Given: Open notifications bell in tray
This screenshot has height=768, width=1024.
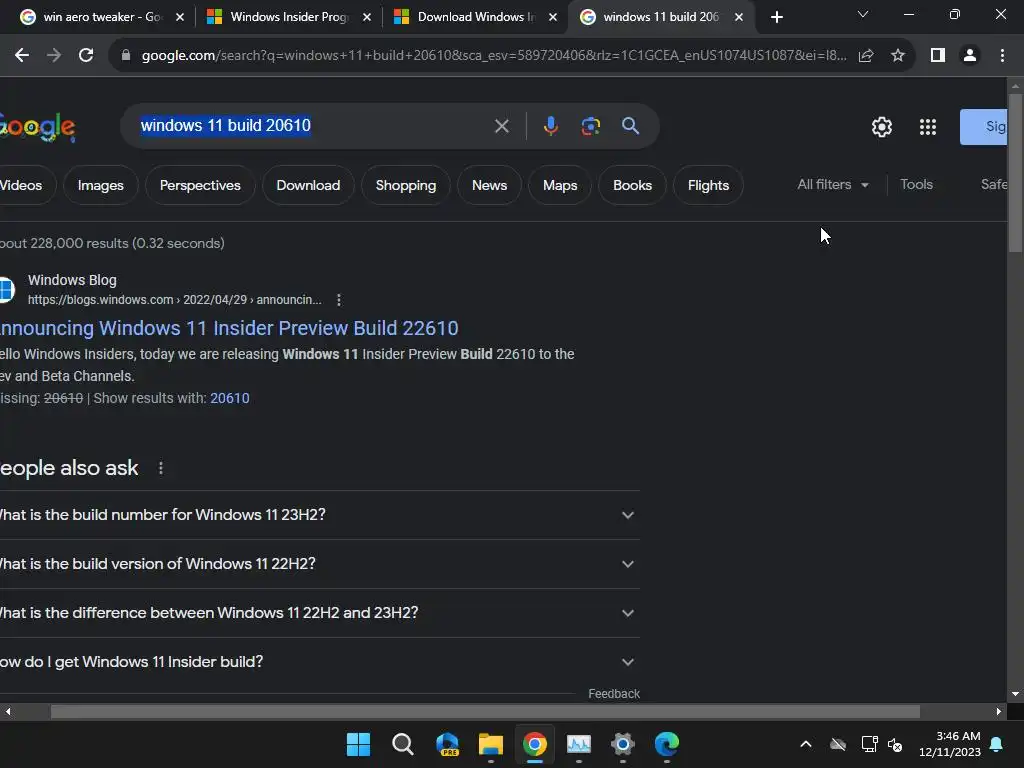Looking at the screenshot, I should (x=997, y=744).
